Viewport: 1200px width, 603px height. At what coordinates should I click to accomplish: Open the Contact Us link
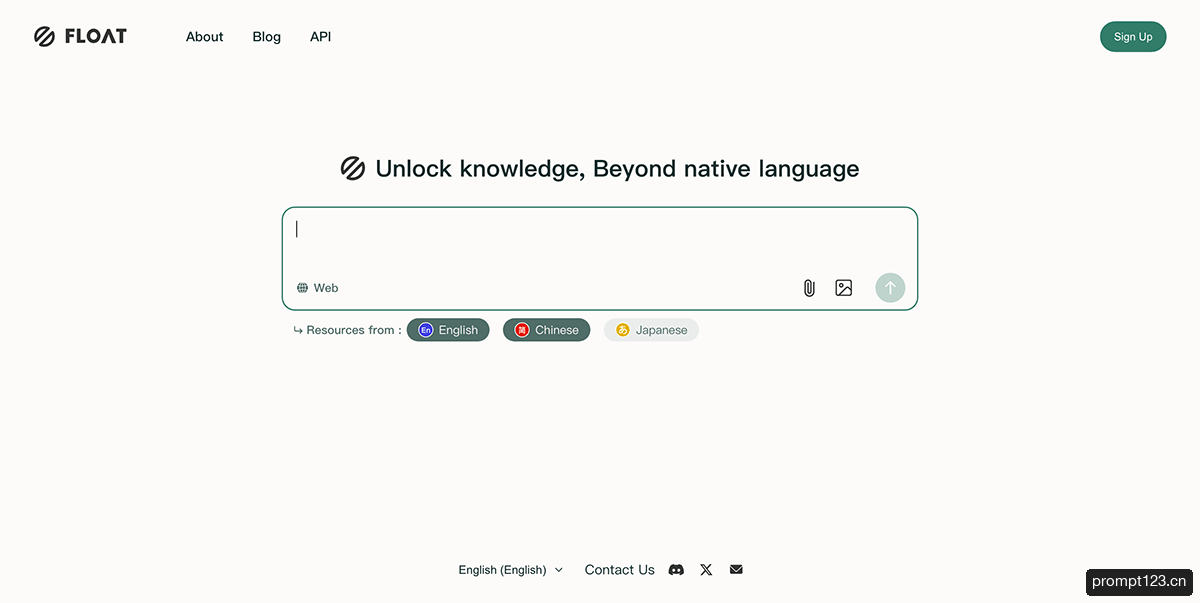620,570
